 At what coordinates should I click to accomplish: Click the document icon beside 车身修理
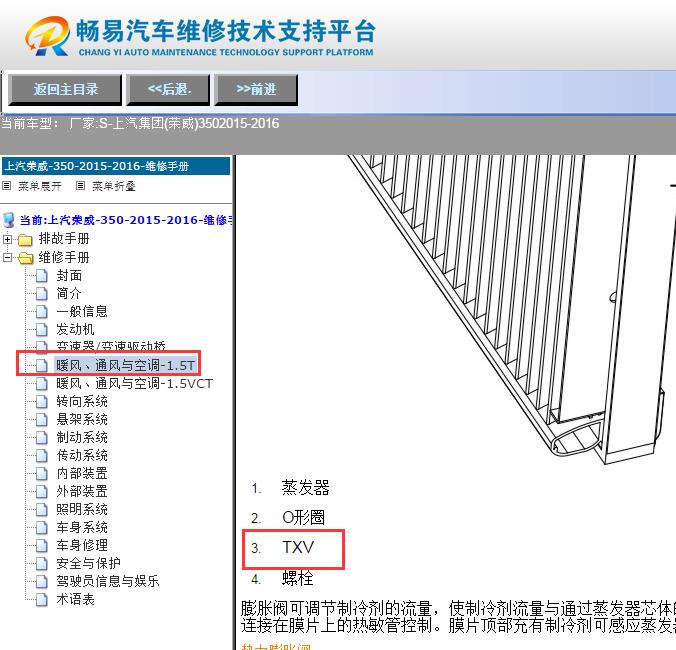click(41, 545)
